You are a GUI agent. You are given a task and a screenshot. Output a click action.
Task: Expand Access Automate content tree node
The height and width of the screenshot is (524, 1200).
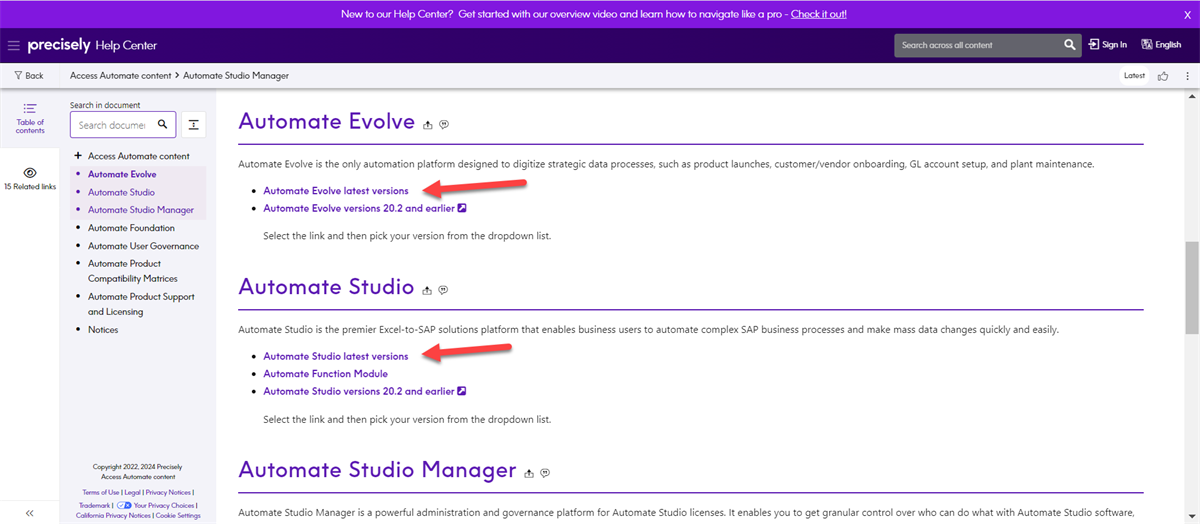click(77, 156)
